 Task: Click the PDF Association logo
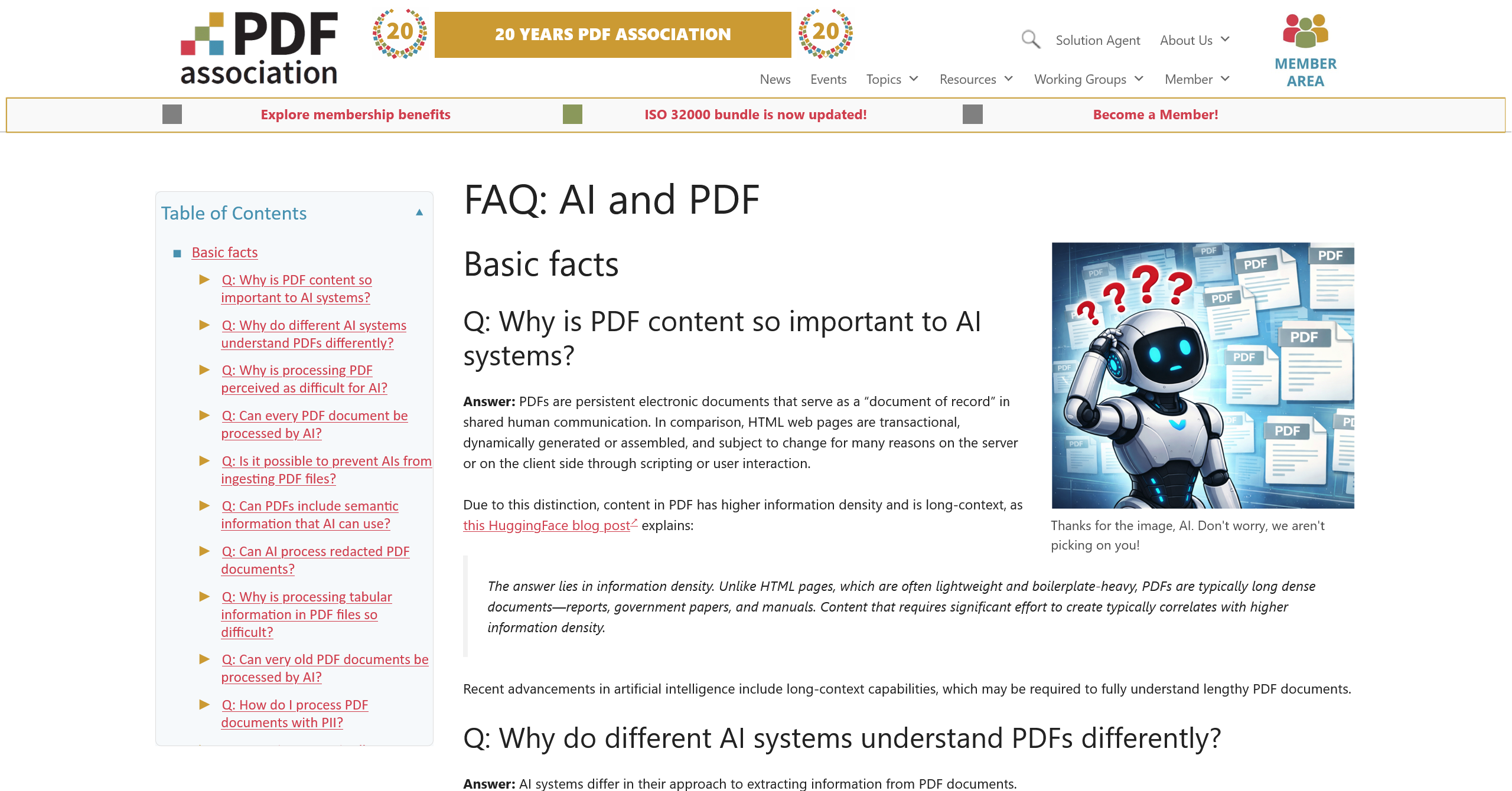pyautogui.click(x=259, y=49)
